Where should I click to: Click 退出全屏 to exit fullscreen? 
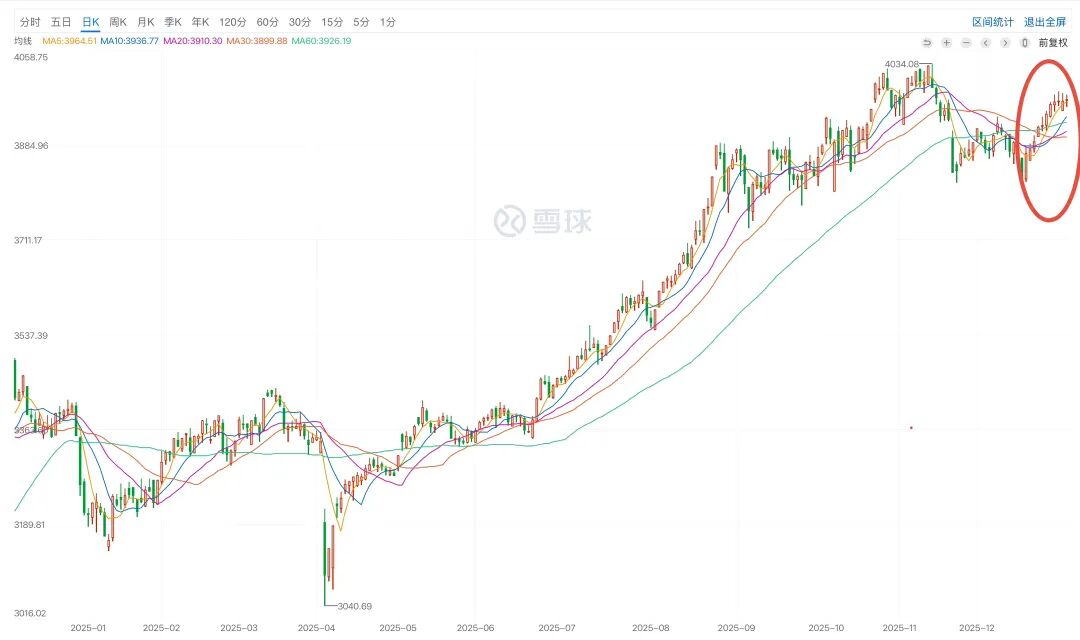1045,21
